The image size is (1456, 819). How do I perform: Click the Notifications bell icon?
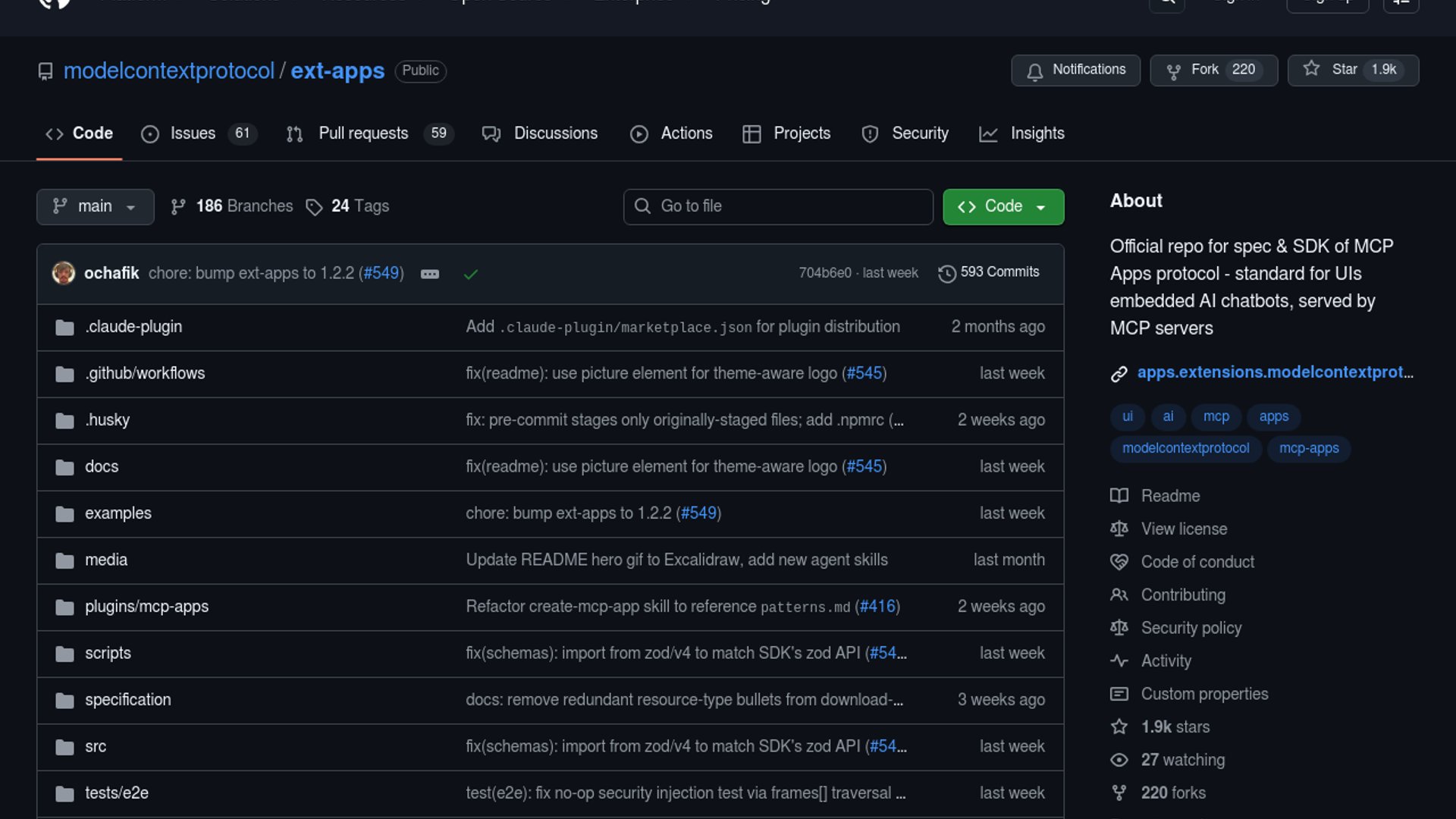click(x=1034, y=71)
